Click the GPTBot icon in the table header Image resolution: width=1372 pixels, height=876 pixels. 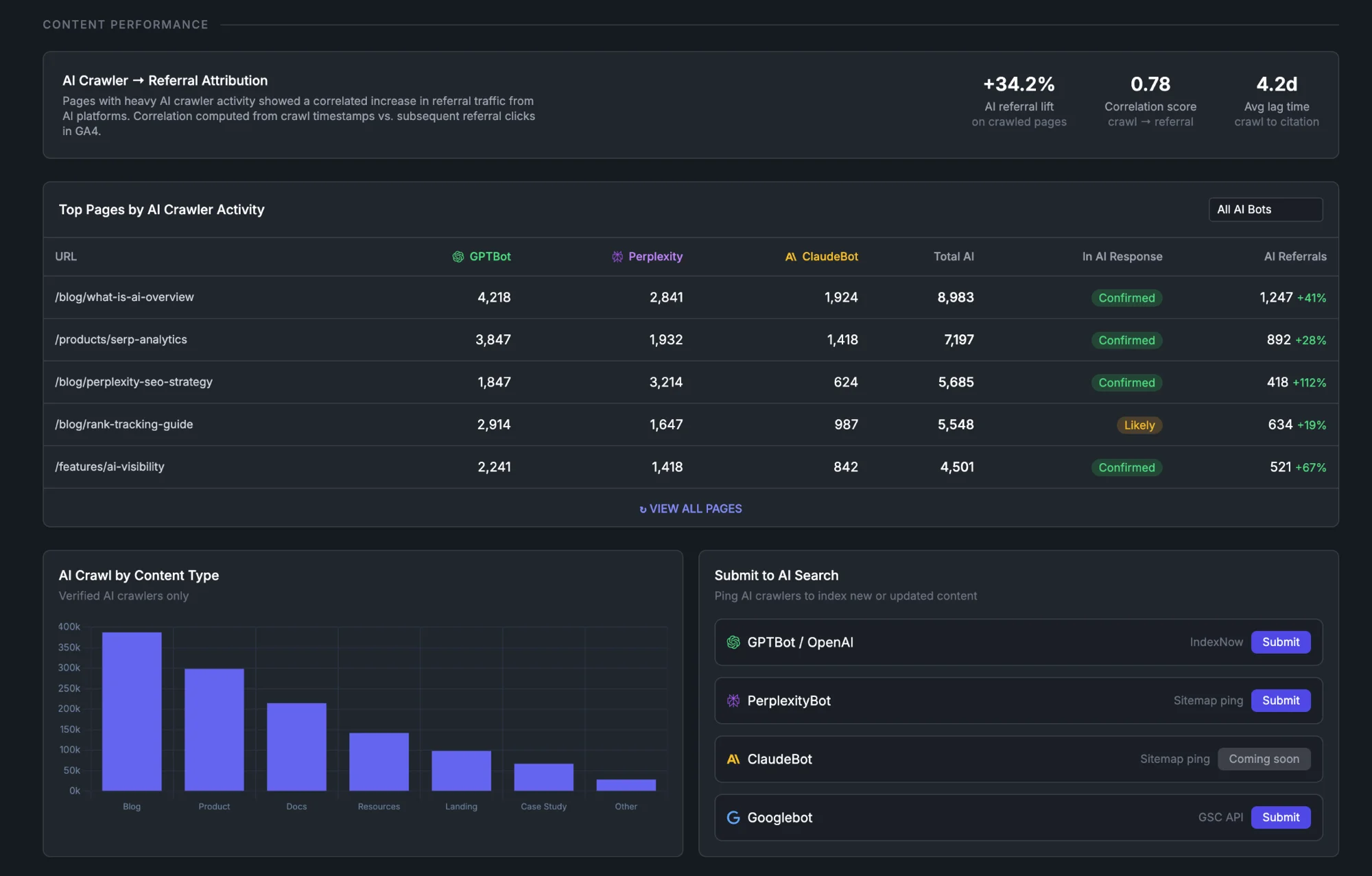point(458,256)
